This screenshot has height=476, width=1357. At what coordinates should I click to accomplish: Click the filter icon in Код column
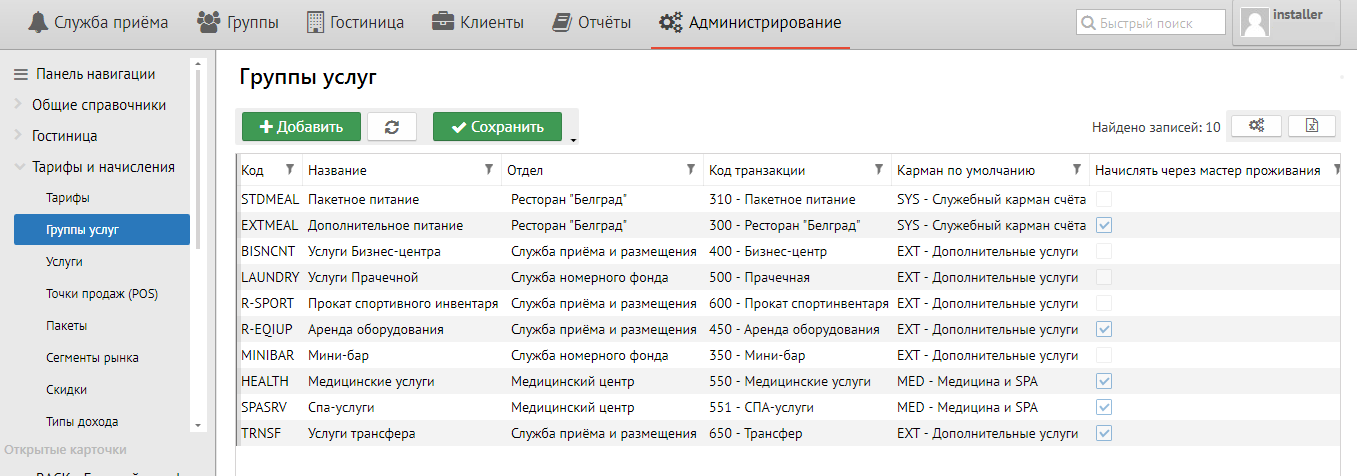click(290, 170)
